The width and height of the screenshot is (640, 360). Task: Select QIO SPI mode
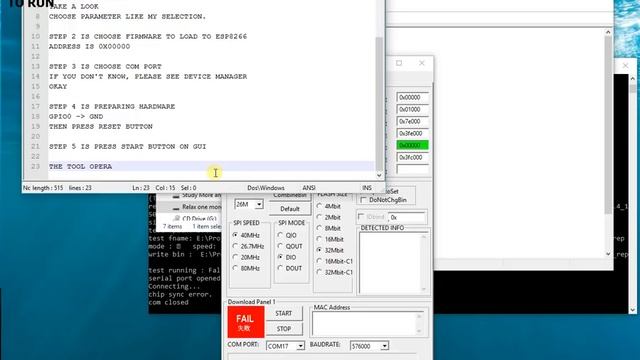tap(287, 235)
